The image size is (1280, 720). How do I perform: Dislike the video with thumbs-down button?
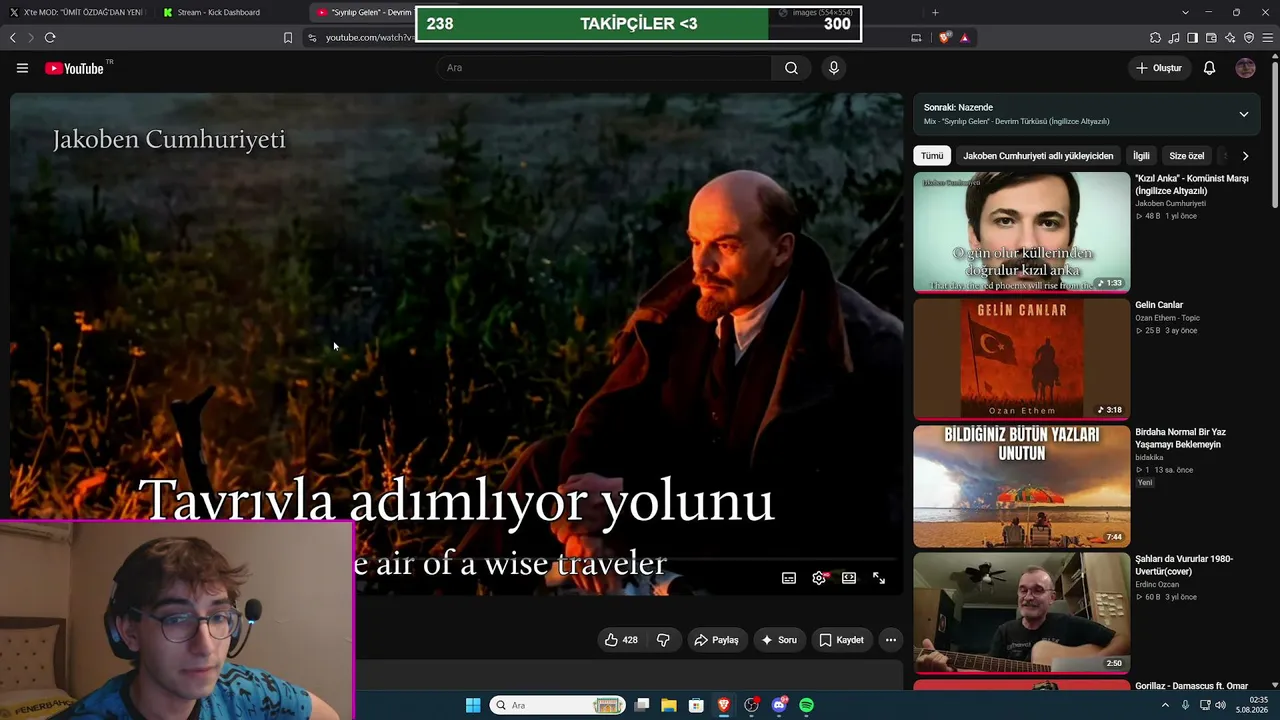click(x=663, y=640)
